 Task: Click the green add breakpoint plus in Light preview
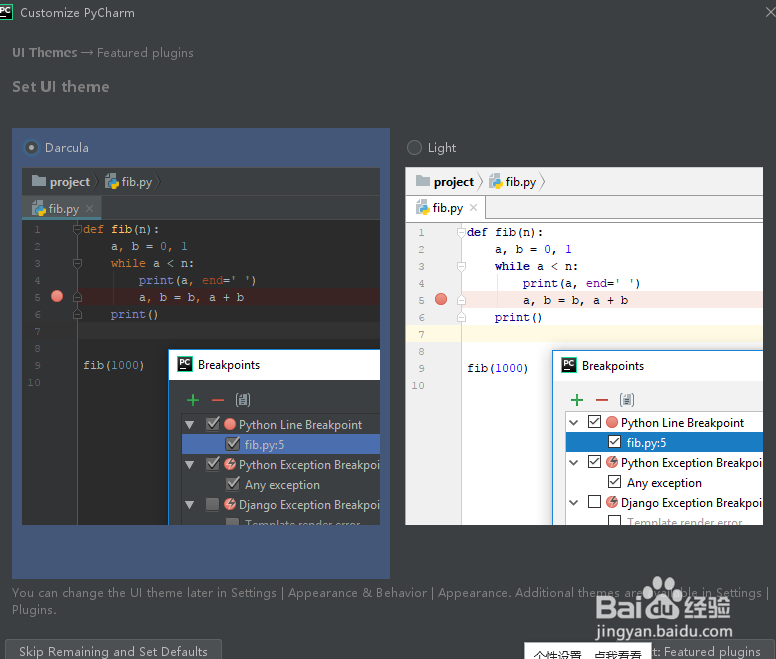pos(577,400)
